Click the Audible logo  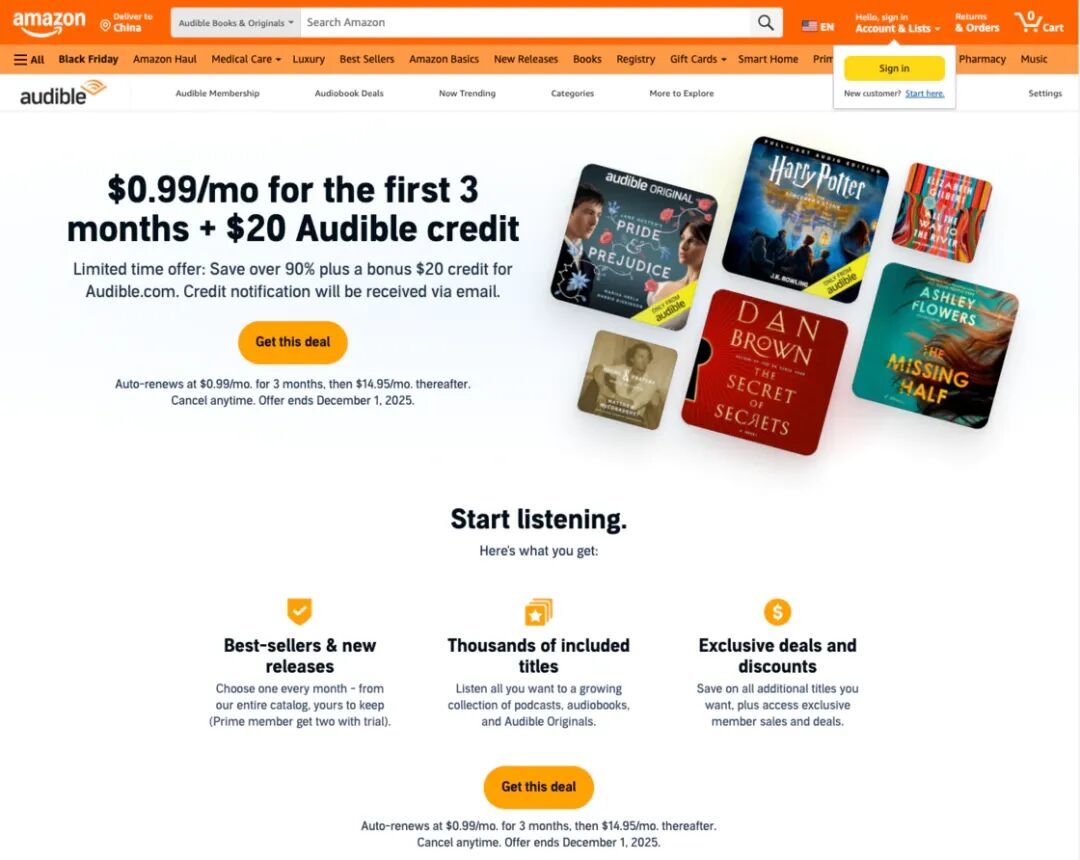(x=63, y=93)
